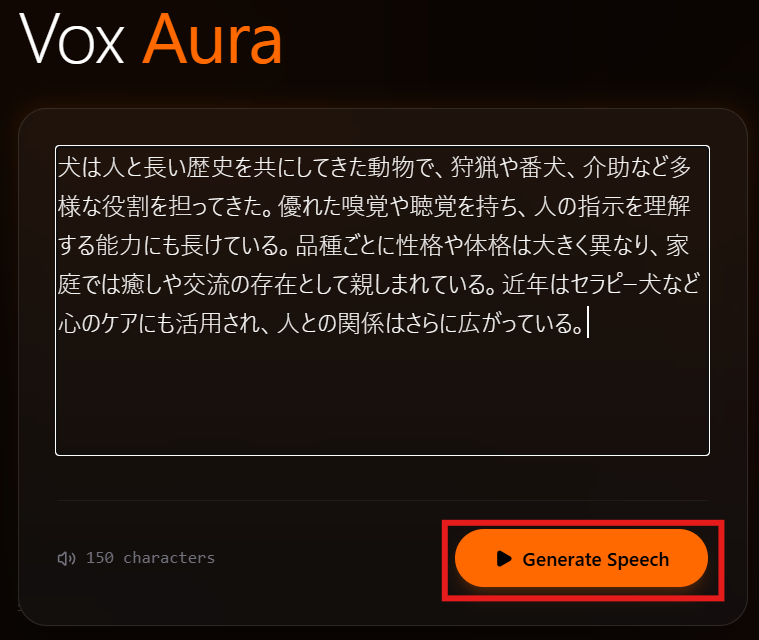Click "狩猟や番犬" in the first text line

click(x=508, y=168)
